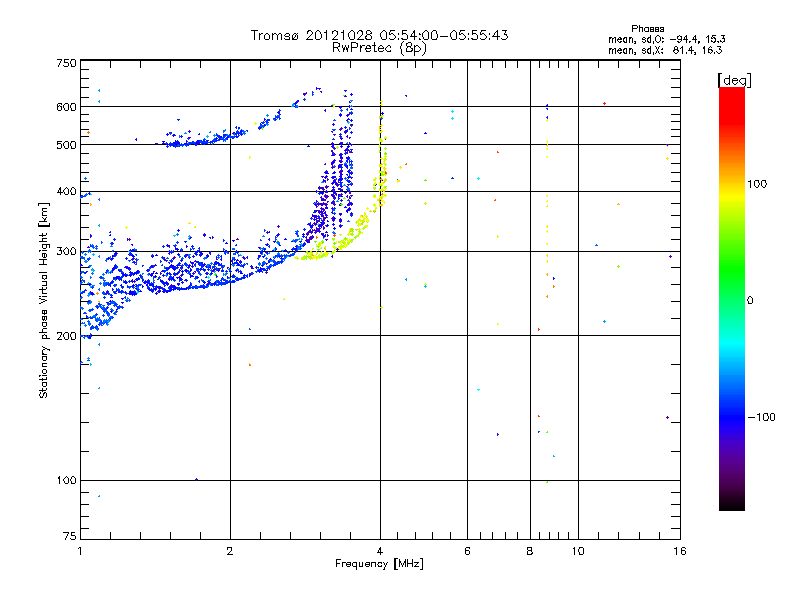Screen dimensions: 800x600
Task: Click the x-axis tick label '6'
Action: 467,551
